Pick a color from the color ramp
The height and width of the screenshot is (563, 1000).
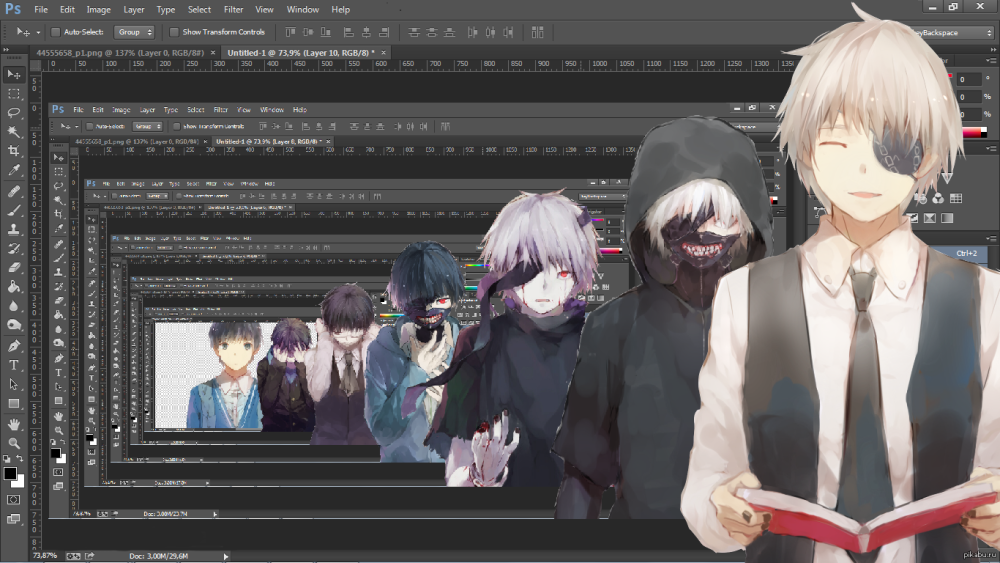974,133
